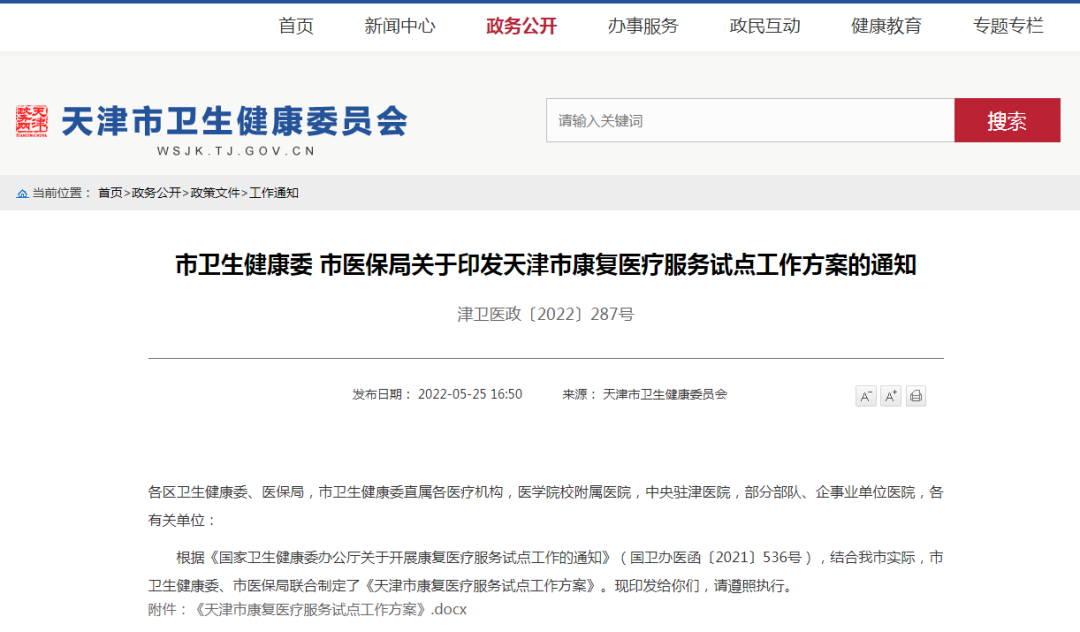Click the WSJK.TJ.GOV.CN text under logo
Screen dimensions: 1080x632
pyautogui.click(x=236, y=151)
